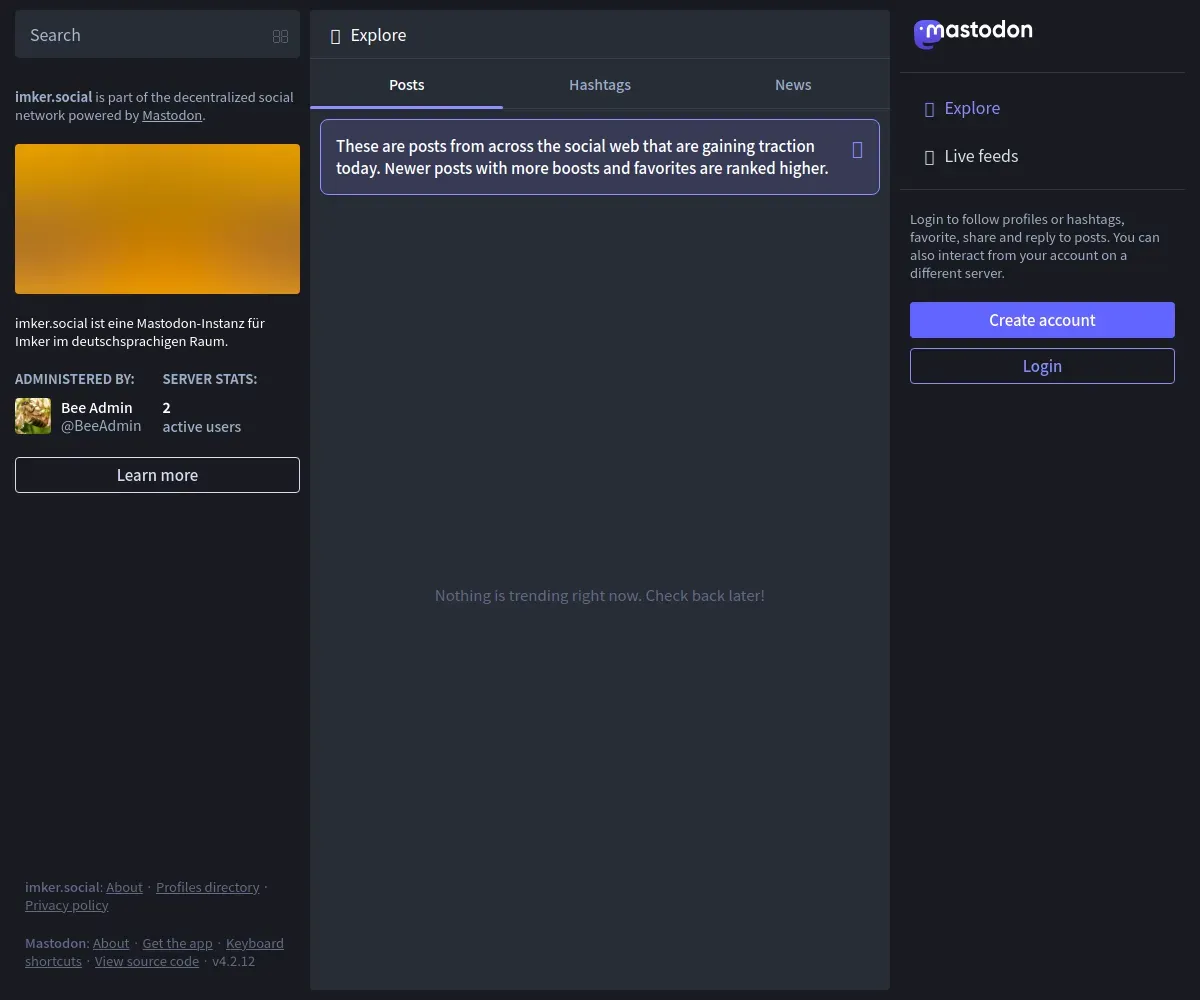Click the View source code link
This screenshot has height=1000, width=1200.
(147, 962)
